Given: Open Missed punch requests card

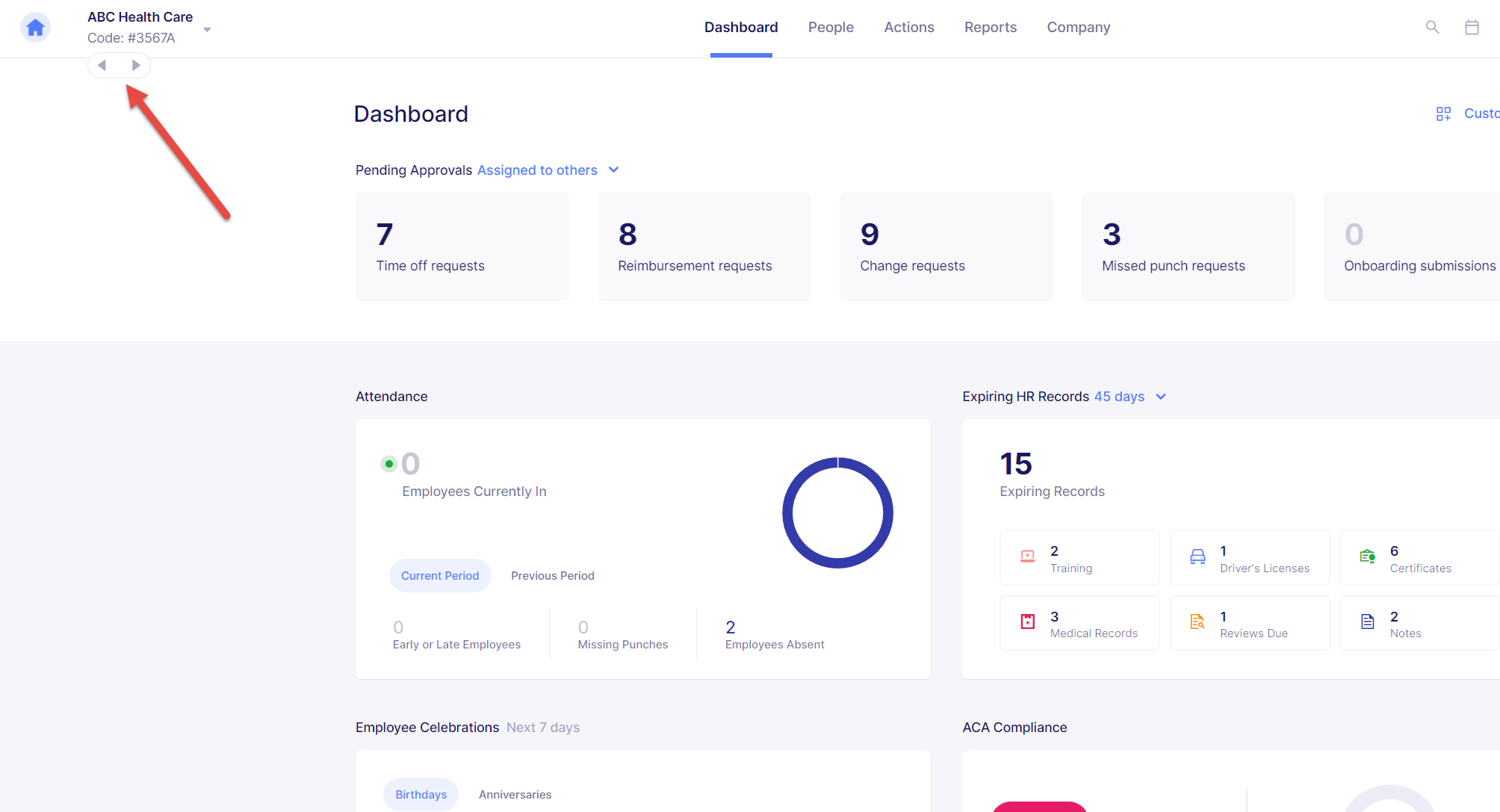Looking at the screenshot, I should (x=1188, y=247).
